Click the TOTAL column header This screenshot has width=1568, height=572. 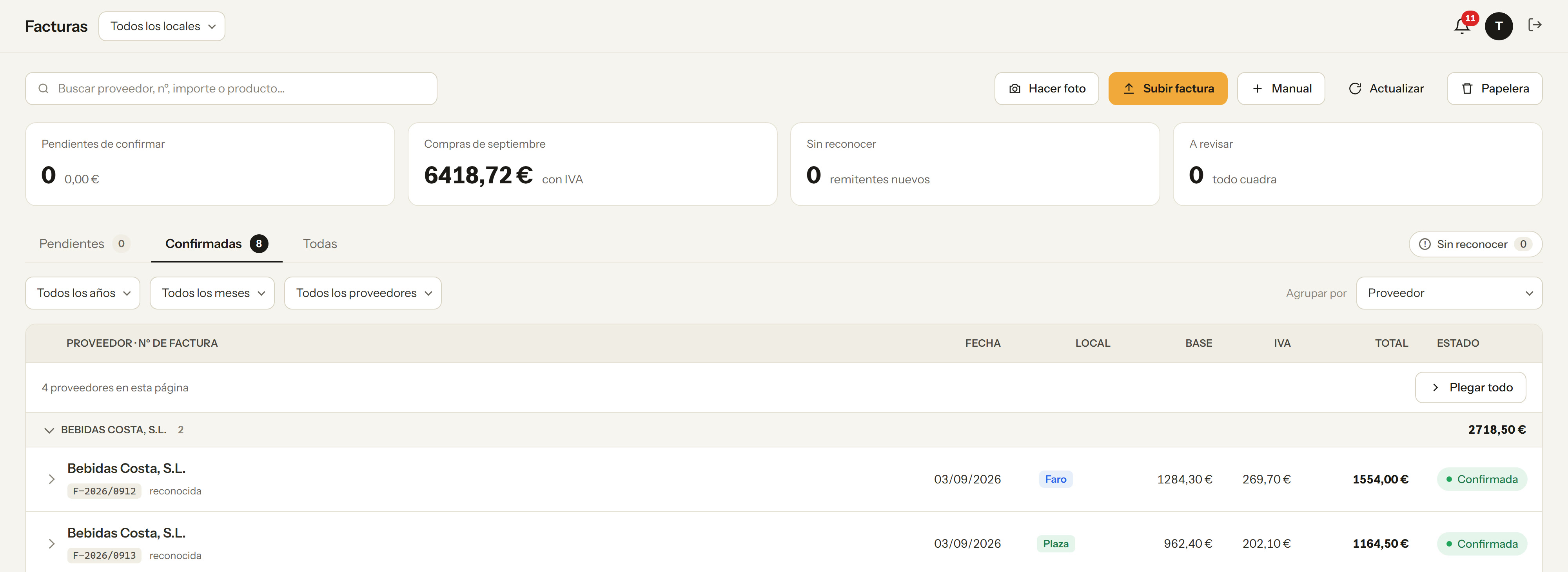click(x=1391, y=343)
